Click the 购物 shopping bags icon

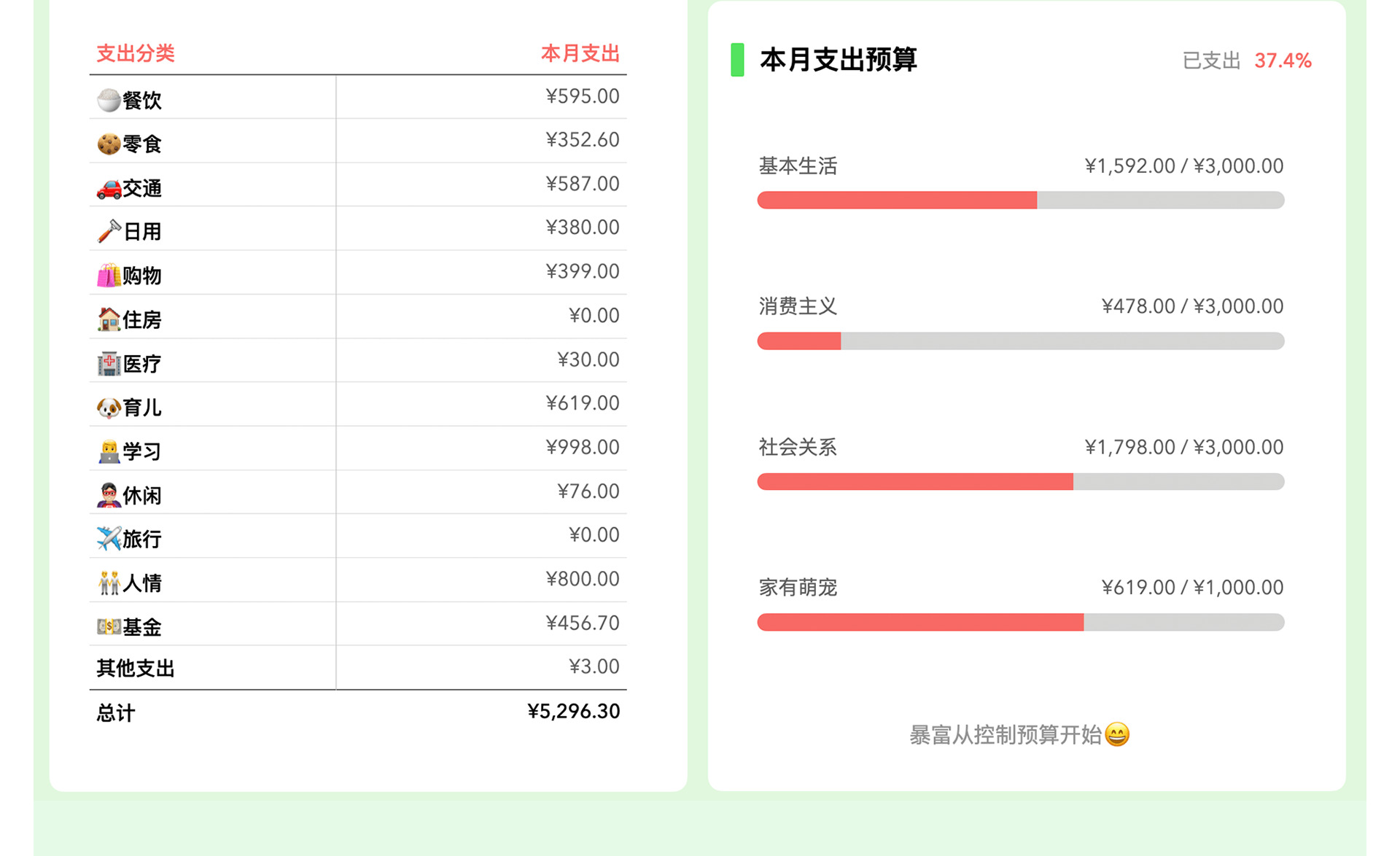(108, 275)
